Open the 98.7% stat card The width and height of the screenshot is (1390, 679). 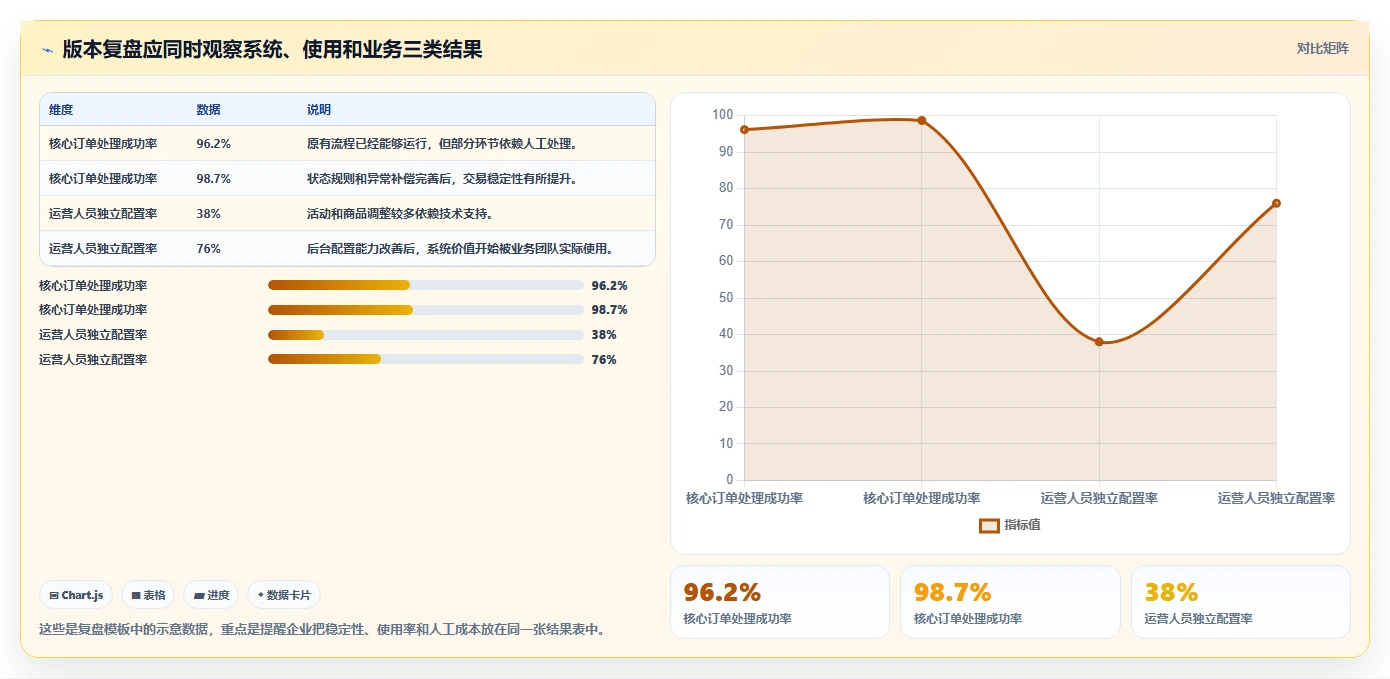pyautogui.click(x=1010, y=602)
